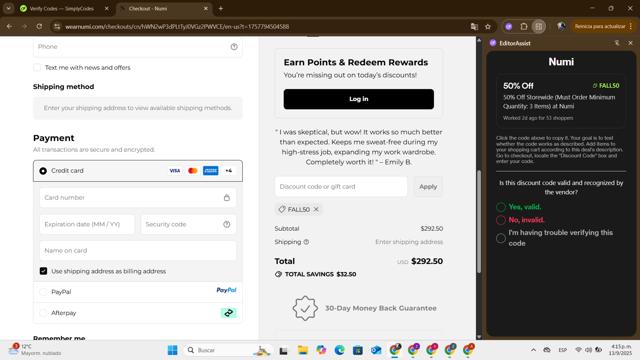Pin the EditorAssist side panel
Screen dimensions: 640x360
tap(617, 43)
